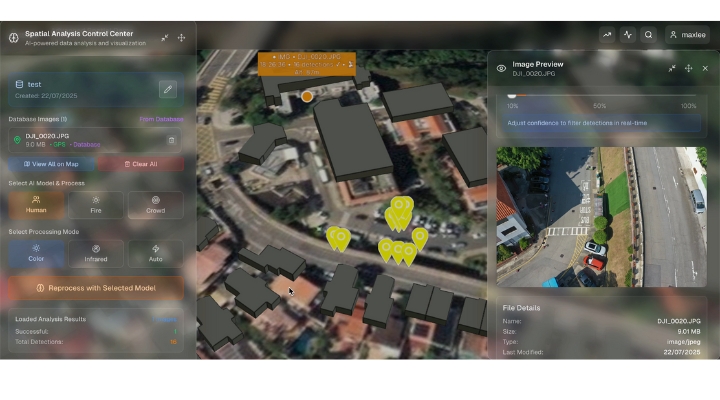Select the Human AI model
The image size is (720, 400).
coord(36,204)
